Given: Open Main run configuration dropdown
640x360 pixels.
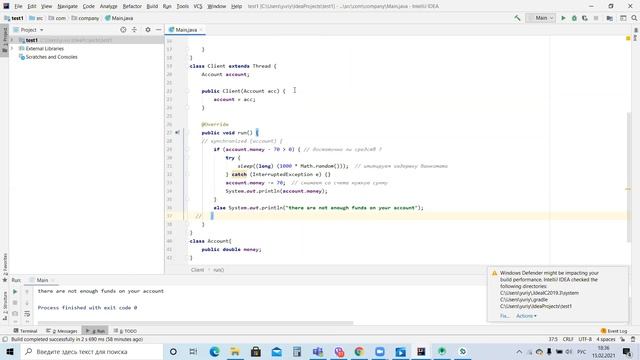Looking at the screenshot, I should click(x=540, y=18).
